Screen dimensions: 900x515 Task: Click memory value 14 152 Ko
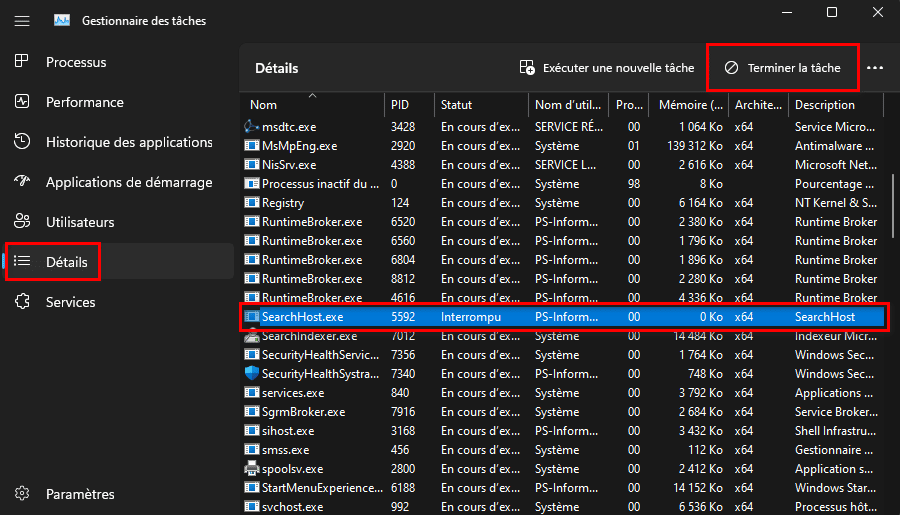click(698, 487)
